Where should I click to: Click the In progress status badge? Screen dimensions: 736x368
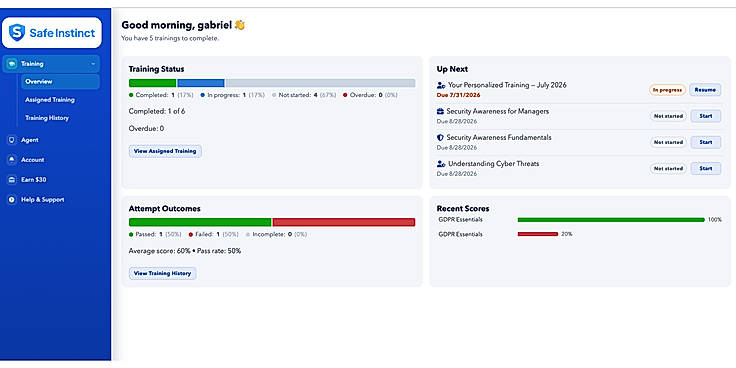coord(667,90)
